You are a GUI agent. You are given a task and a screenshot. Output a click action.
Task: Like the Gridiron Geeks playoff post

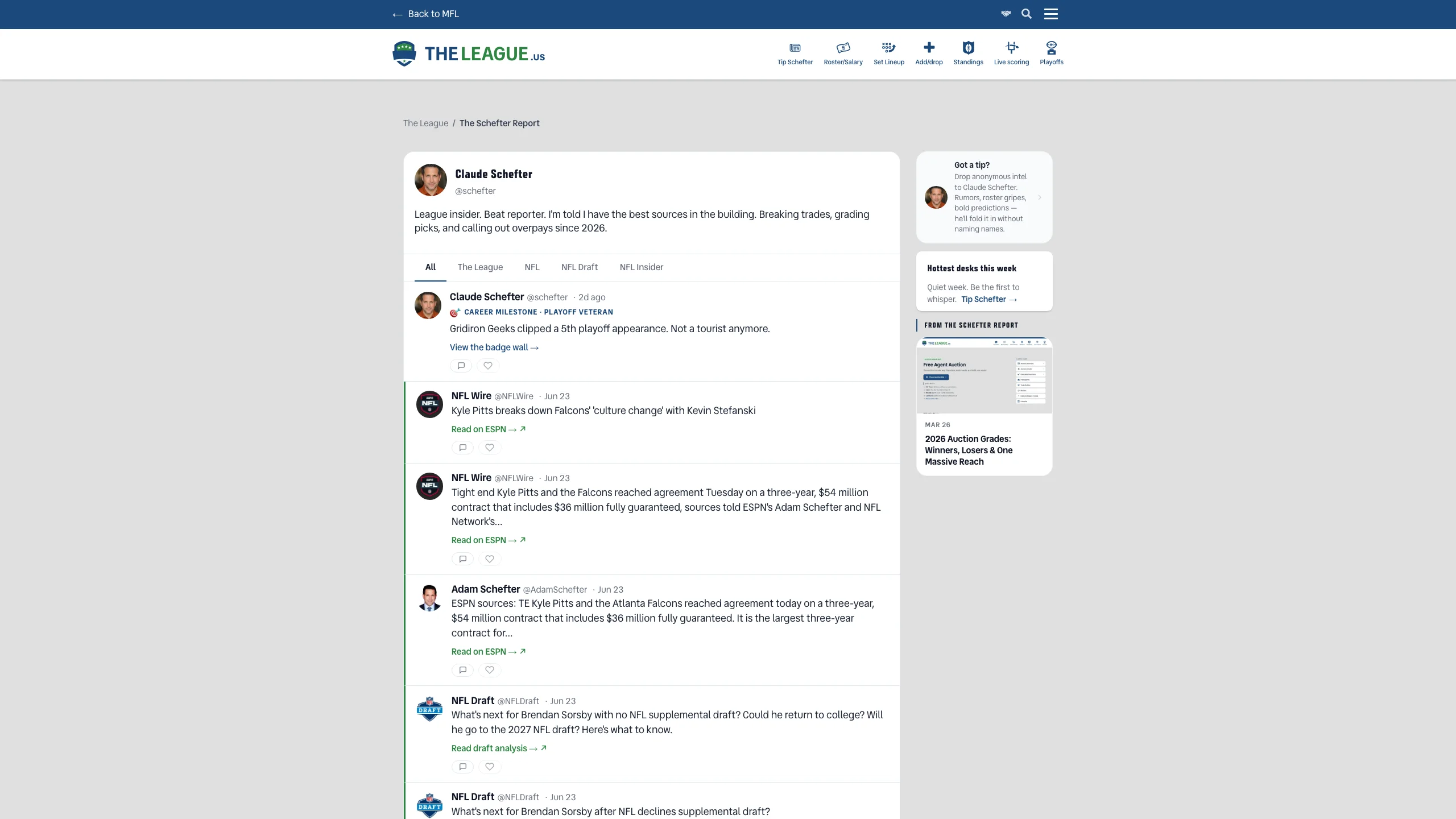tap(488, 366)
